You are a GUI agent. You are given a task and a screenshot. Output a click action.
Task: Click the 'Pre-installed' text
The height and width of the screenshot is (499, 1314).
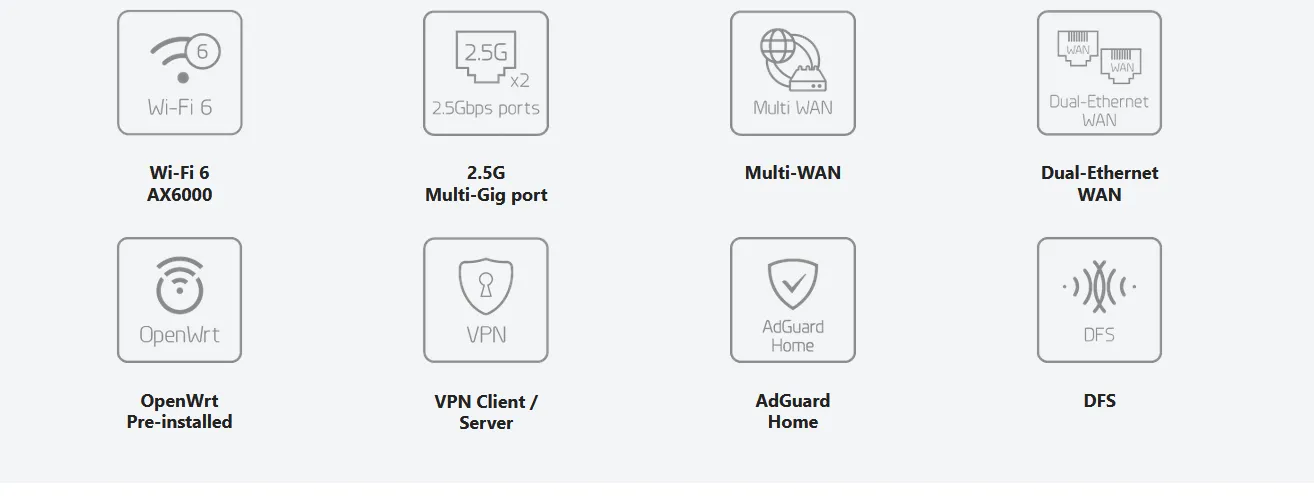click(x=180, y=422)
